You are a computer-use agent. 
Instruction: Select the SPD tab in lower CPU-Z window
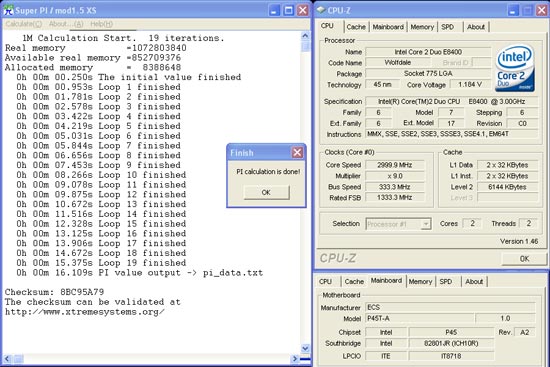coord(446,281)
